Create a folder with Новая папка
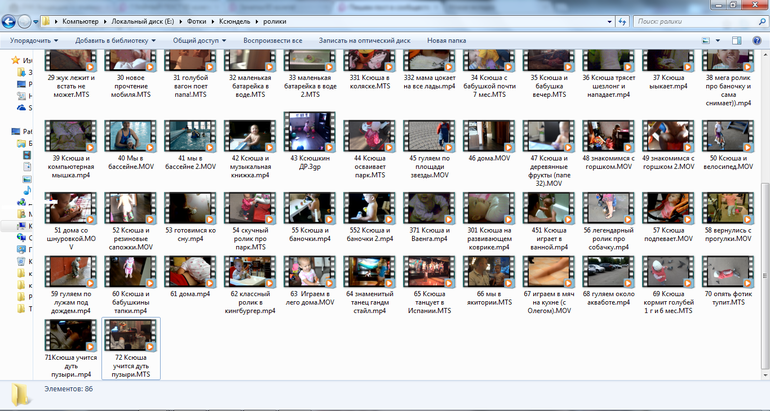770x411 pixels. [446, 40]
